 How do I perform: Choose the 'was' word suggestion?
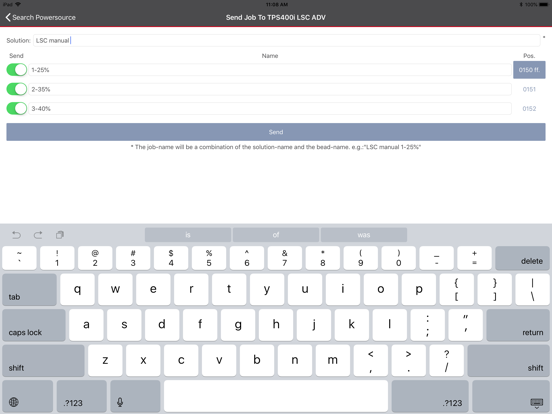(x=364, y=235)
